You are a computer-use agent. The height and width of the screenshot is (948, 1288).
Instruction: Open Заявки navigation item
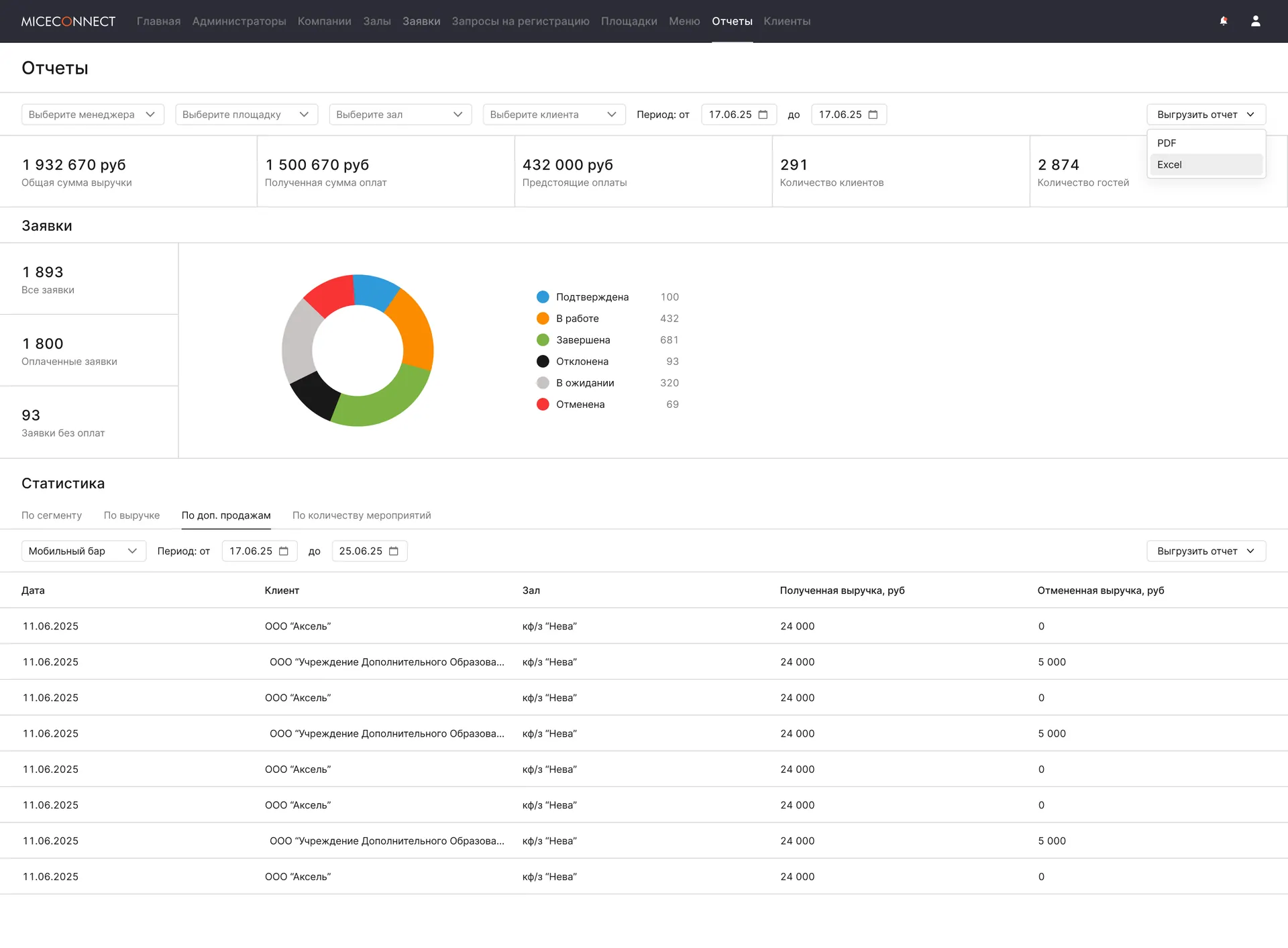click(421, 21)
